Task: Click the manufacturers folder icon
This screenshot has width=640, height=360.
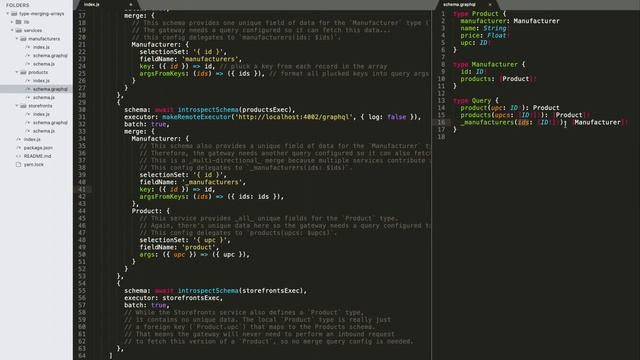Action: pos(23,39)
